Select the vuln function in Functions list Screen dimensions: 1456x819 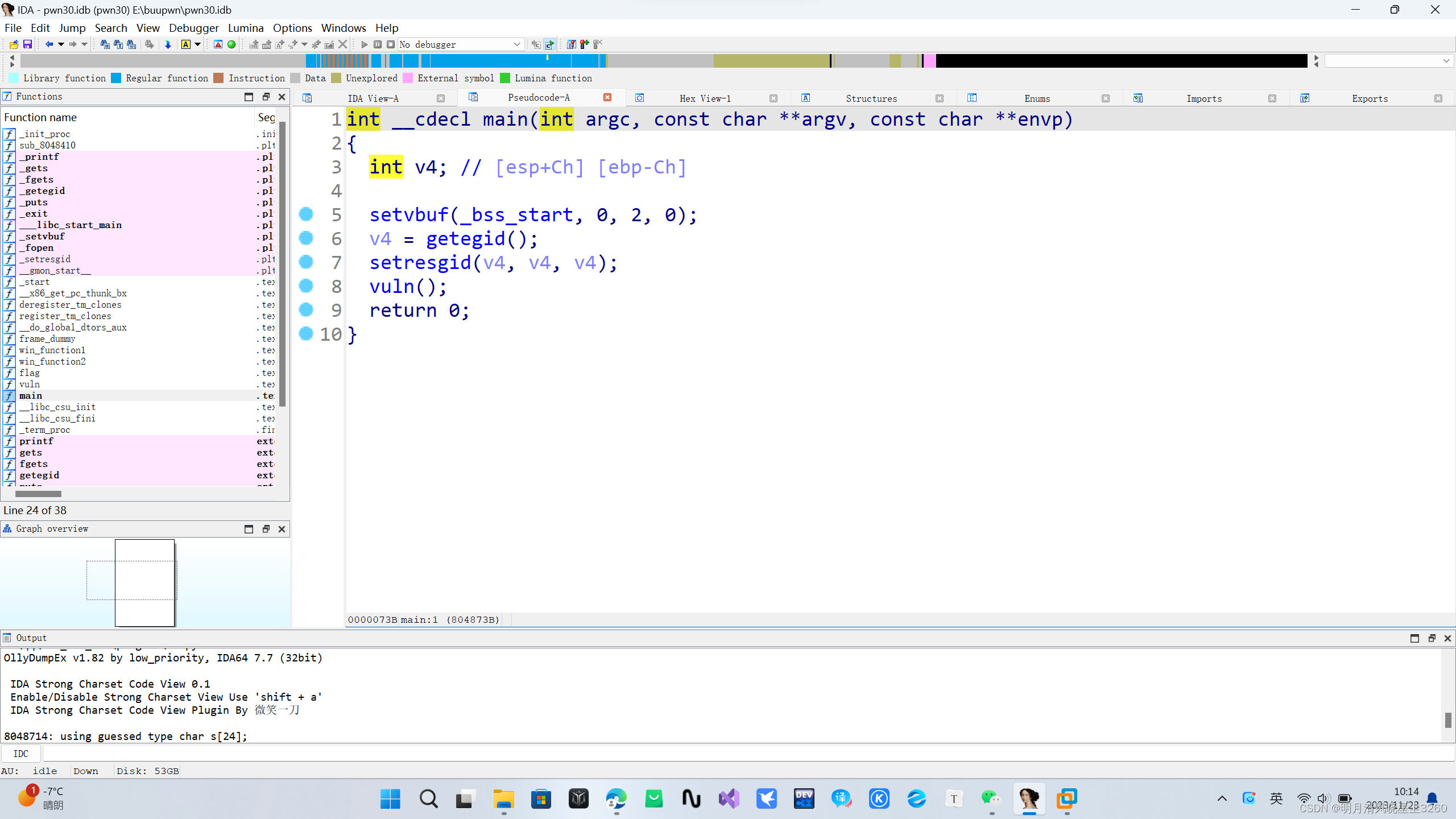click(x=29, y=384)
